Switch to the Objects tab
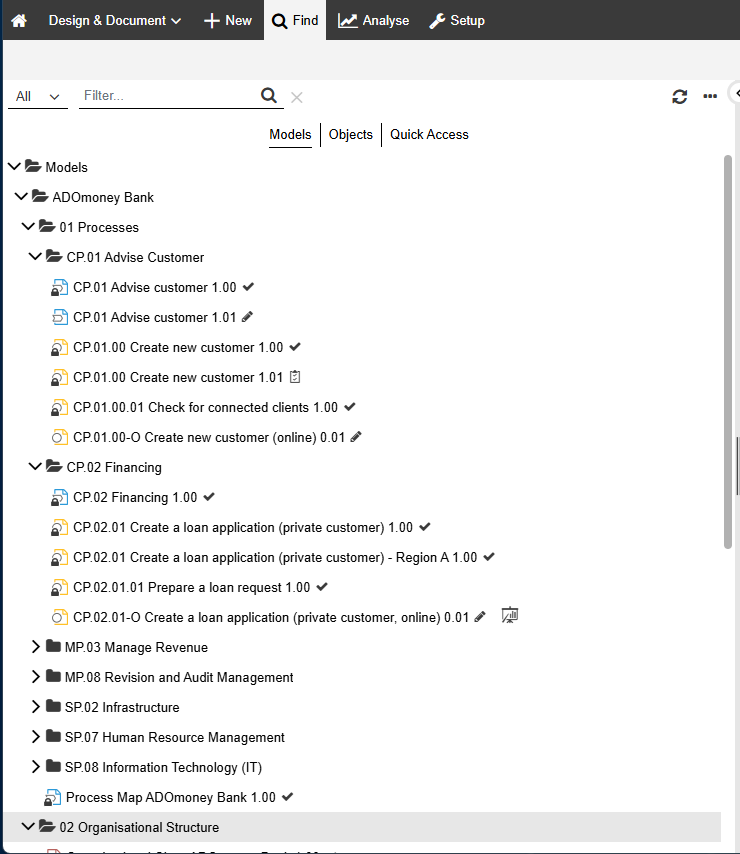 pos(350,134)
